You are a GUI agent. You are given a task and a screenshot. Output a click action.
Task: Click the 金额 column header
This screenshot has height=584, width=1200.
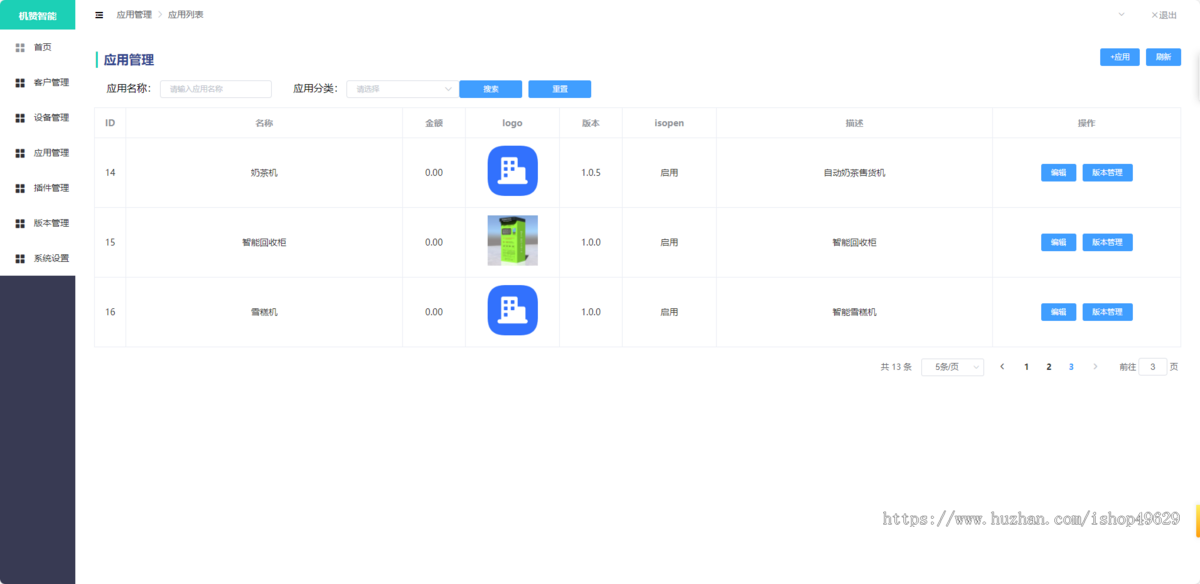point(434,123)
